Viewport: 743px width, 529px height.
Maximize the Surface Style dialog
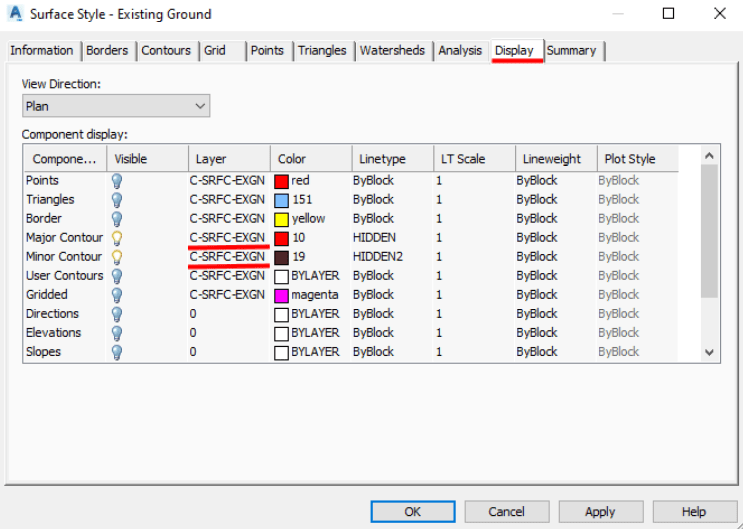pos(668,14)
